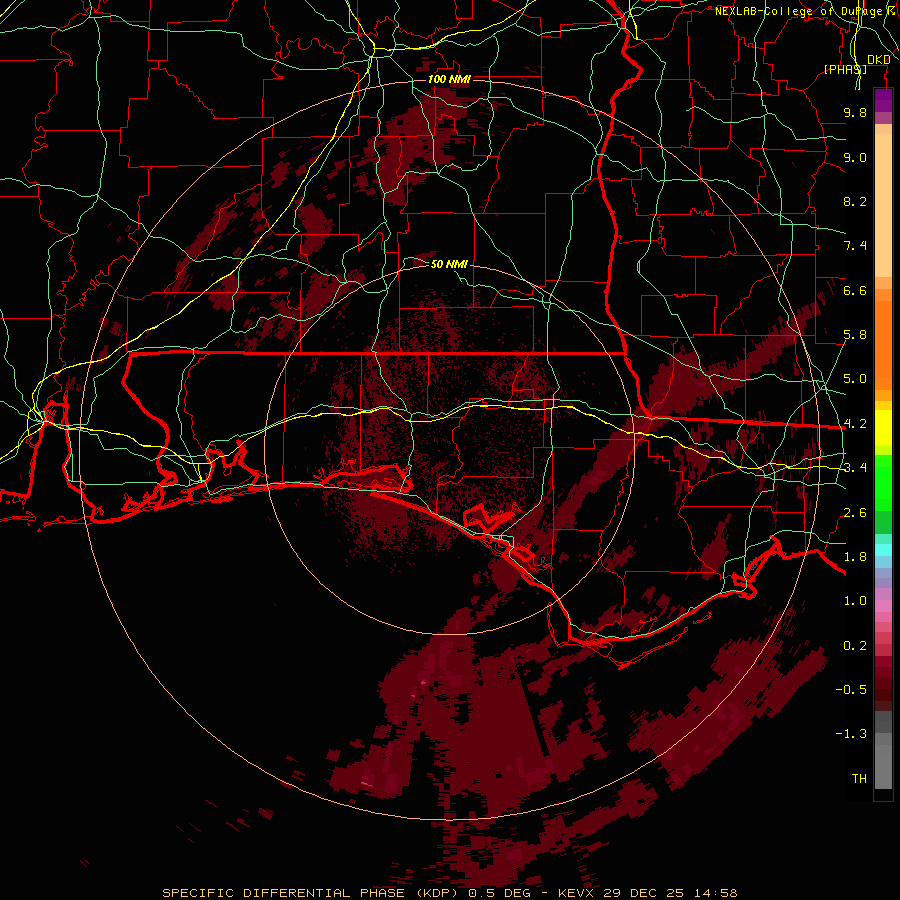Click the 9.0 scale value
Image resolution: width=900 pixels, height=900 pixels.
point(855,157)
